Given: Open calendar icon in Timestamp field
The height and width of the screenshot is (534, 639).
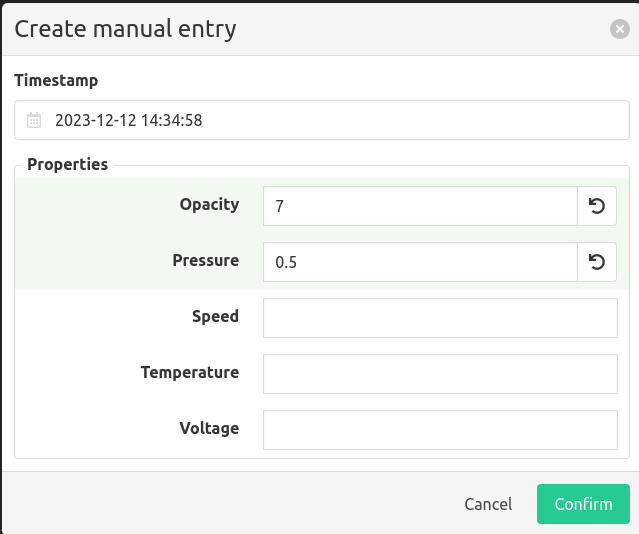Looking at the screenshot, I should click(x=34, y=120).
